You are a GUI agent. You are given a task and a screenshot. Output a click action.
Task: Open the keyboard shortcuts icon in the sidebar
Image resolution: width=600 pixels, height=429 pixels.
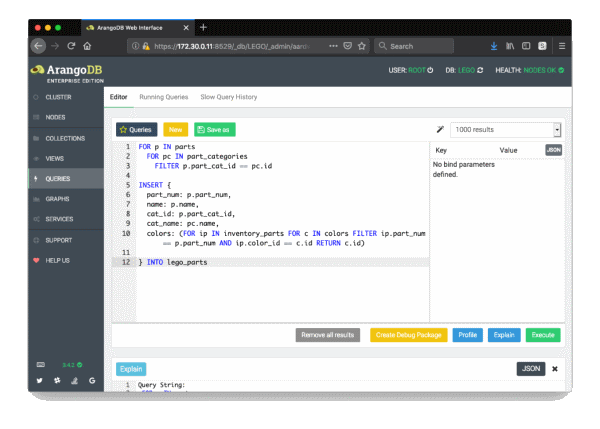coord(41,364)
